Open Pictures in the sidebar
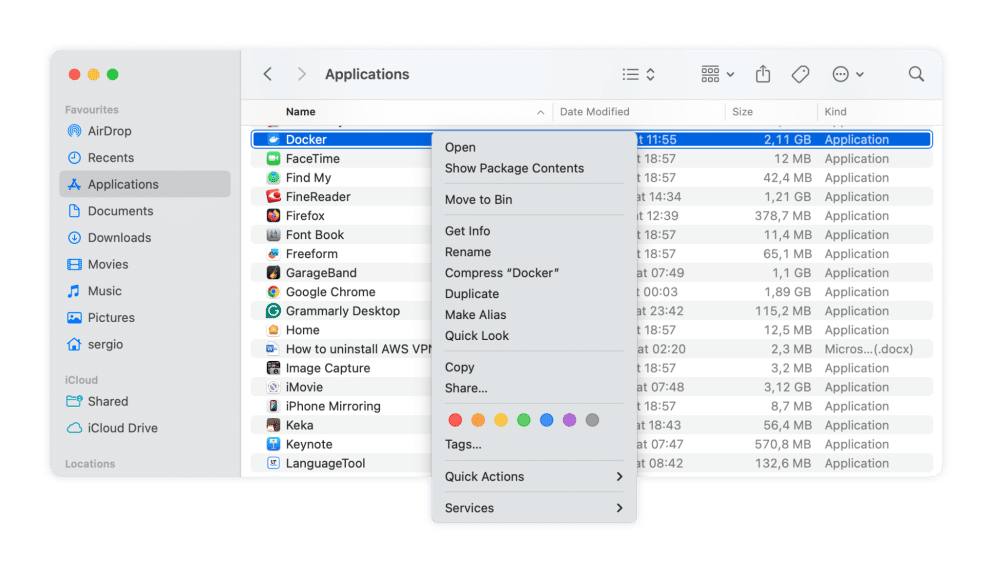993x573 pixels. (144, 317)
